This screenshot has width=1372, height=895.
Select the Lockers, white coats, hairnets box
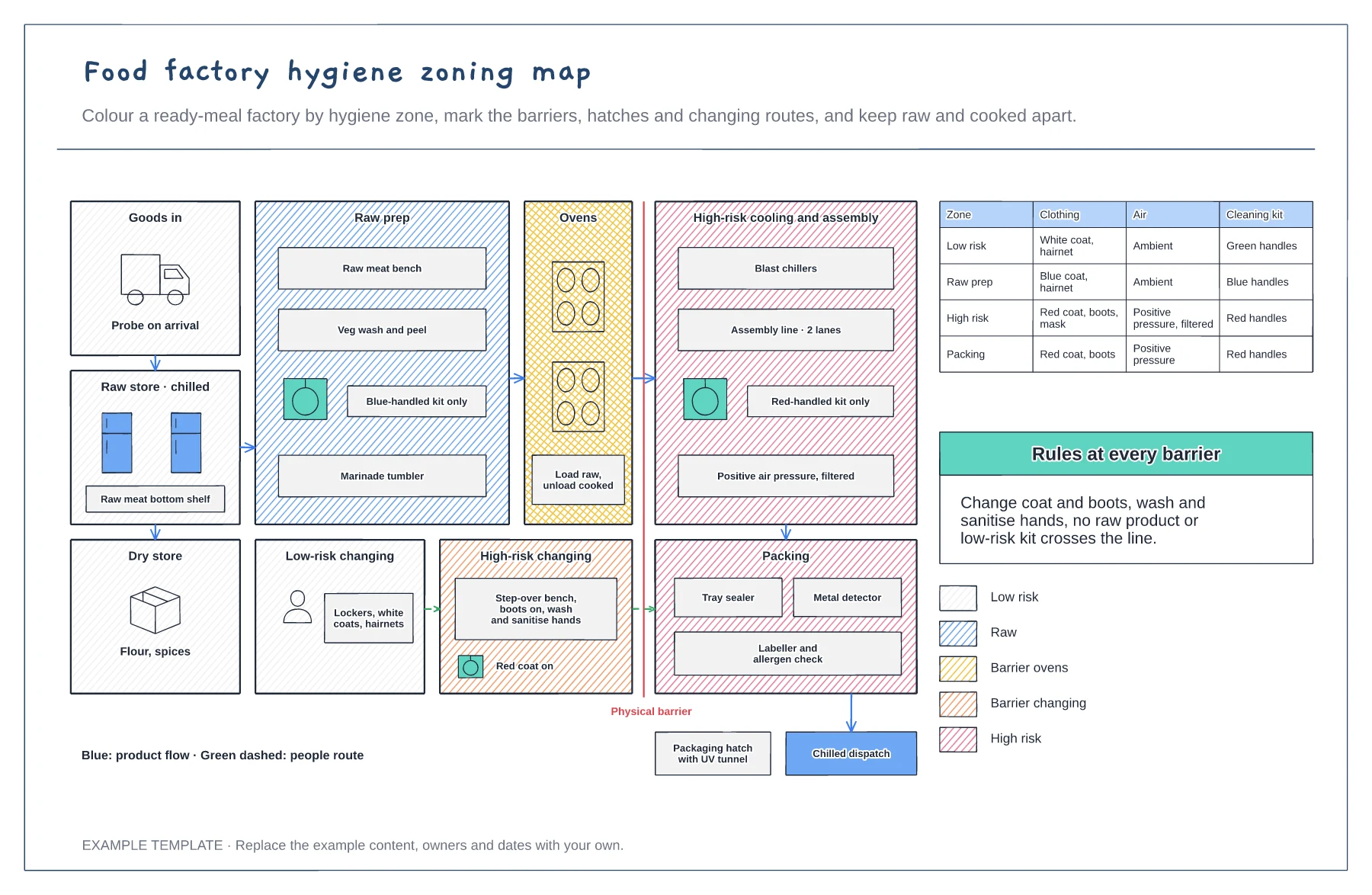coord(369,618)
